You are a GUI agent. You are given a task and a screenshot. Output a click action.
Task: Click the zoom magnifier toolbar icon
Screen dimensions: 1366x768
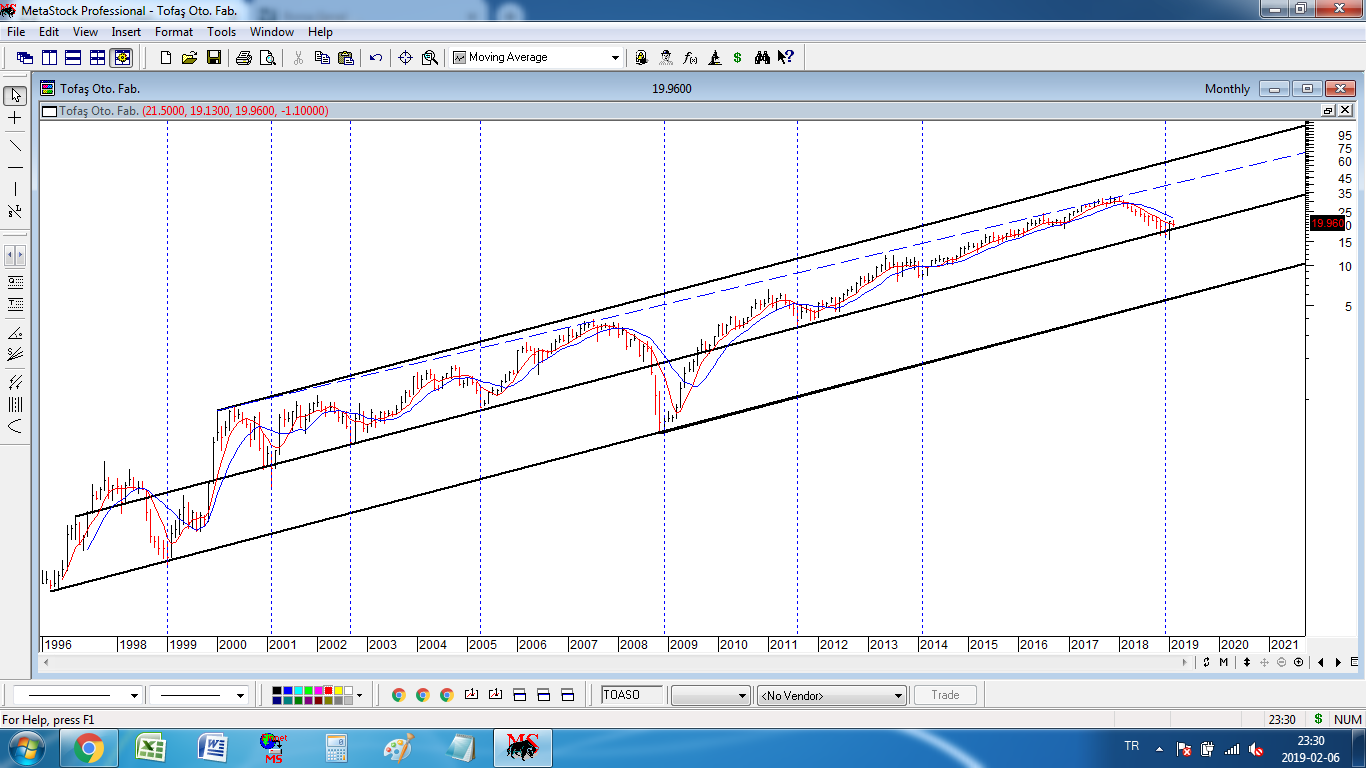click(430, 58)
